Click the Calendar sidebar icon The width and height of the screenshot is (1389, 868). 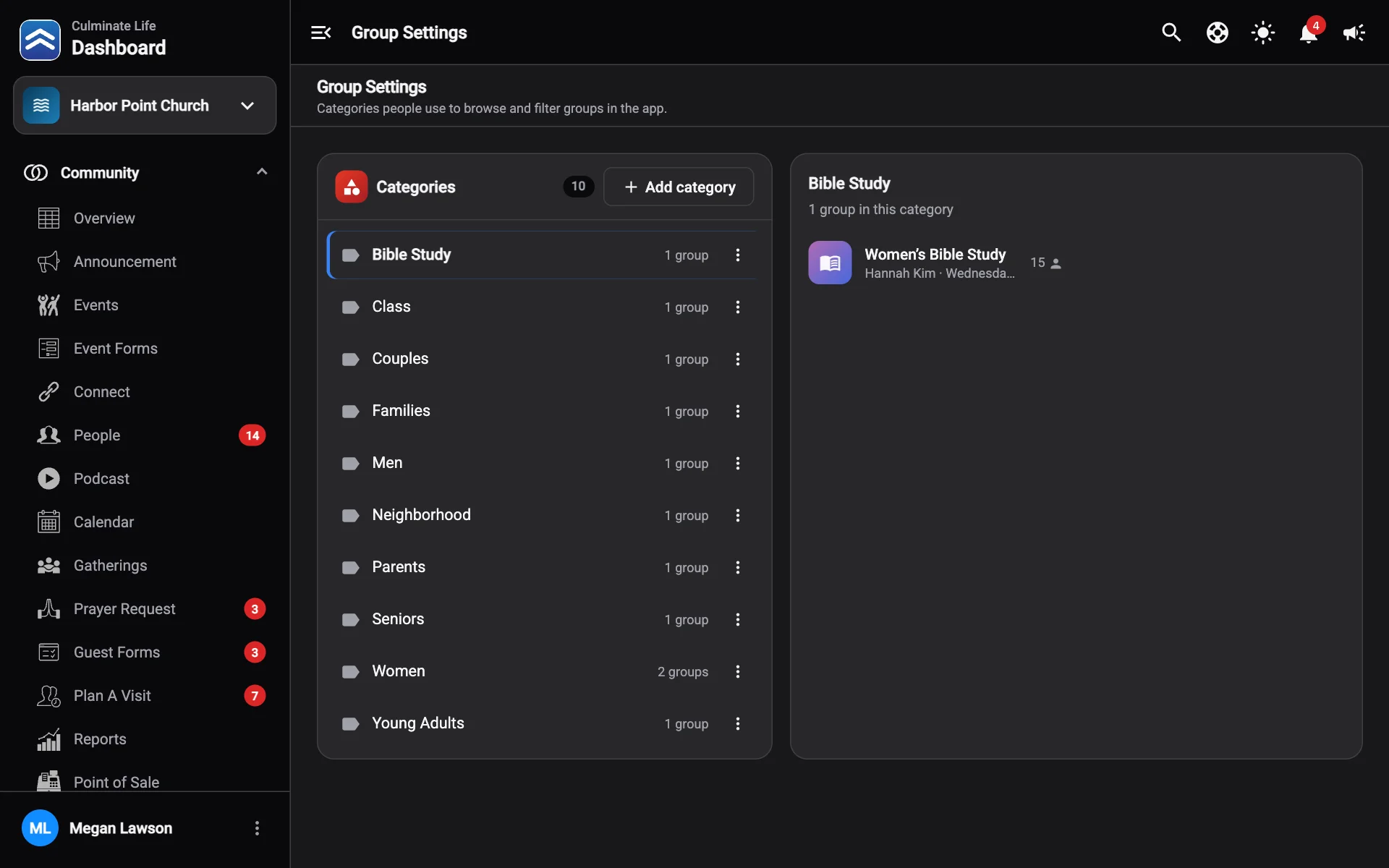[48, 522]
